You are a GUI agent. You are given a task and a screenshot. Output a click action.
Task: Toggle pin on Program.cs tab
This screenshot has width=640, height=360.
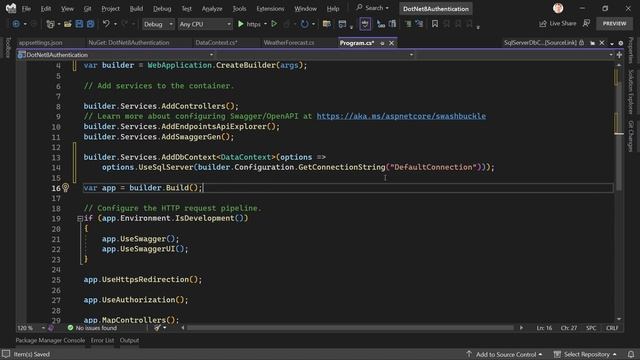coord(382,43)
